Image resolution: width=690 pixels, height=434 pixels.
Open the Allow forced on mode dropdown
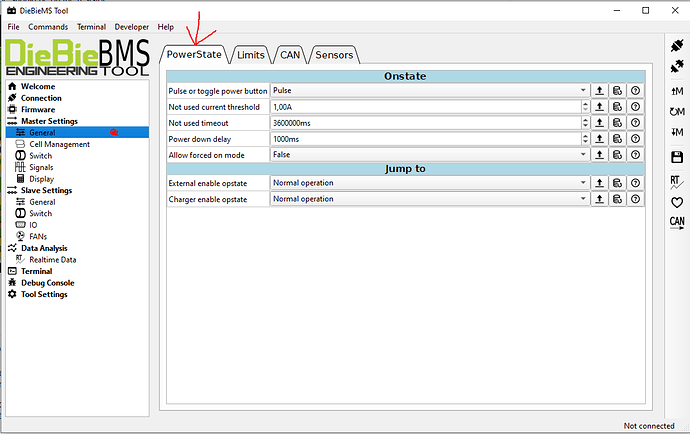click(429, 155)
